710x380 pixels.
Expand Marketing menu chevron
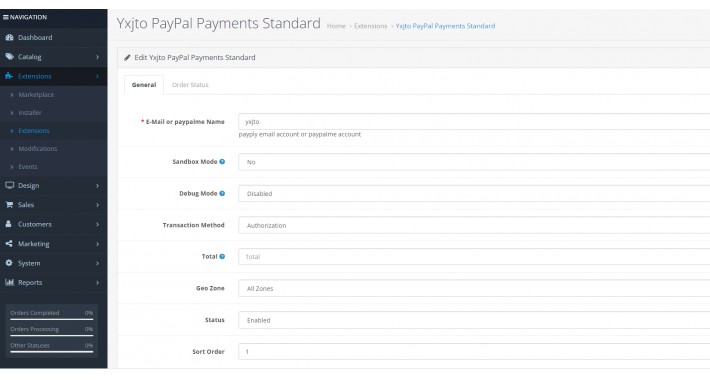pyautogui.click(x=97, y=244)
